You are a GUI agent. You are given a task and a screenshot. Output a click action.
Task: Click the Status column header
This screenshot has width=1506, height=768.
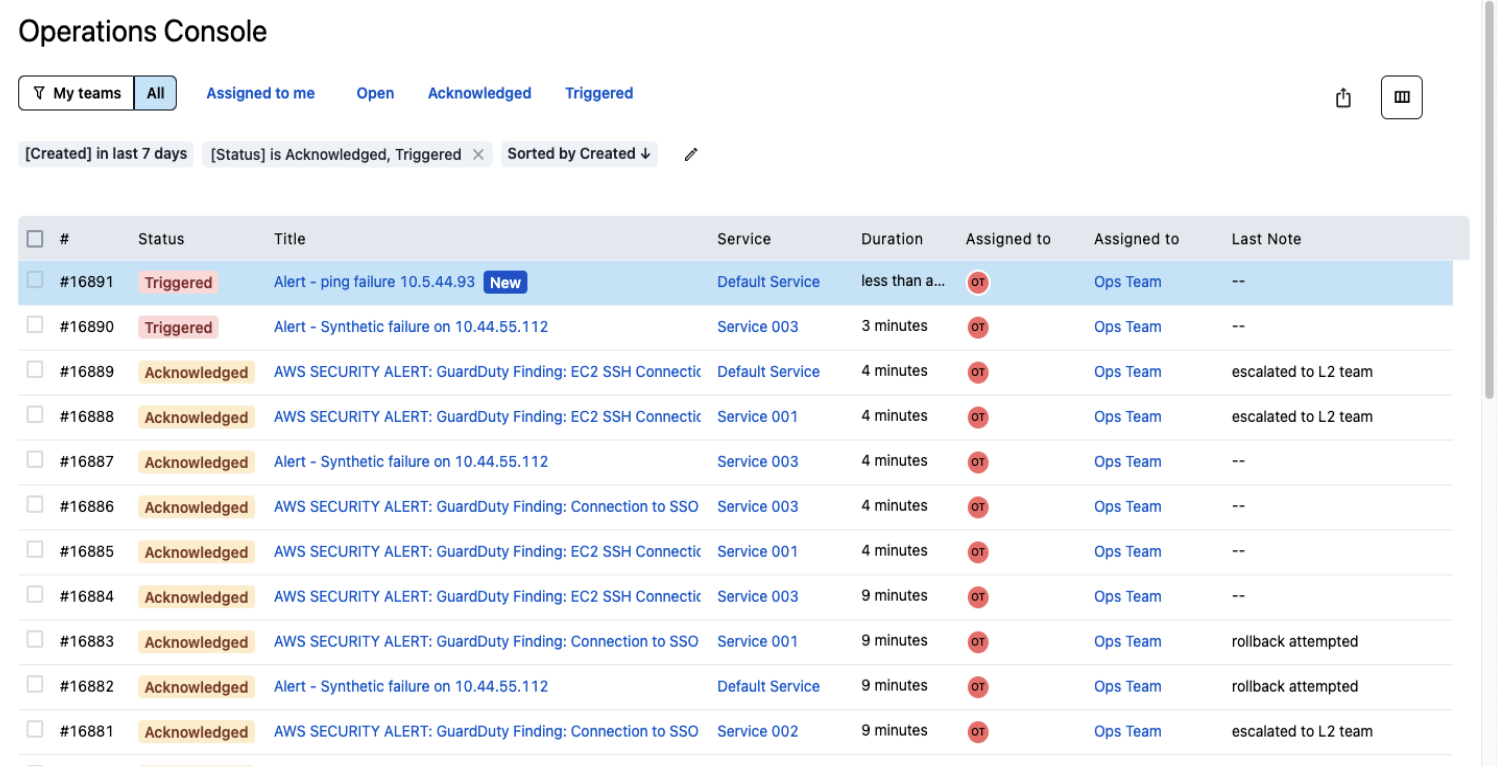coord(161,239)
